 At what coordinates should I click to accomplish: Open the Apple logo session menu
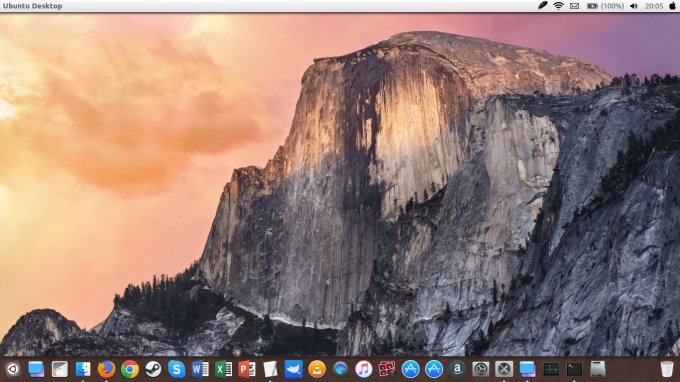pyautogui.click(x=672, y=6)
